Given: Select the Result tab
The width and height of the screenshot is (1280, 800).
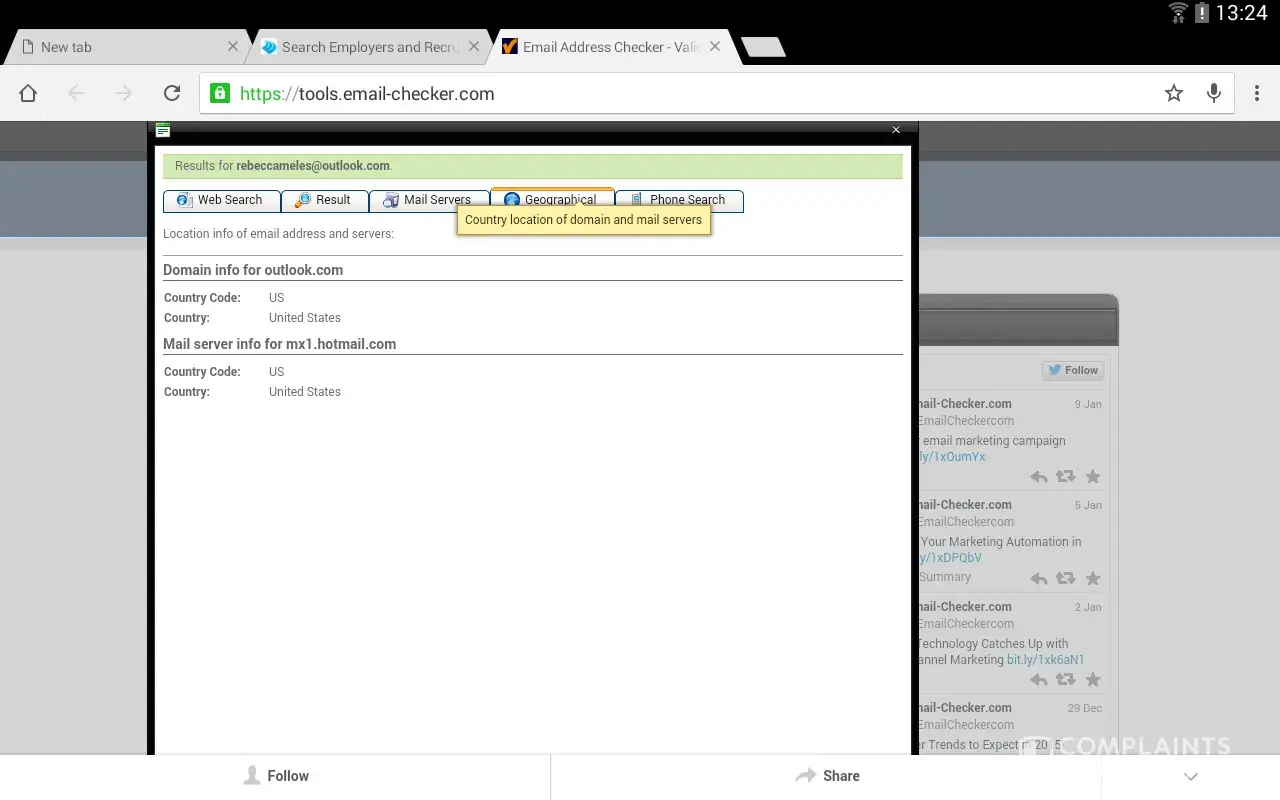Looking at the screenshot, I should [x=324, y=200].
